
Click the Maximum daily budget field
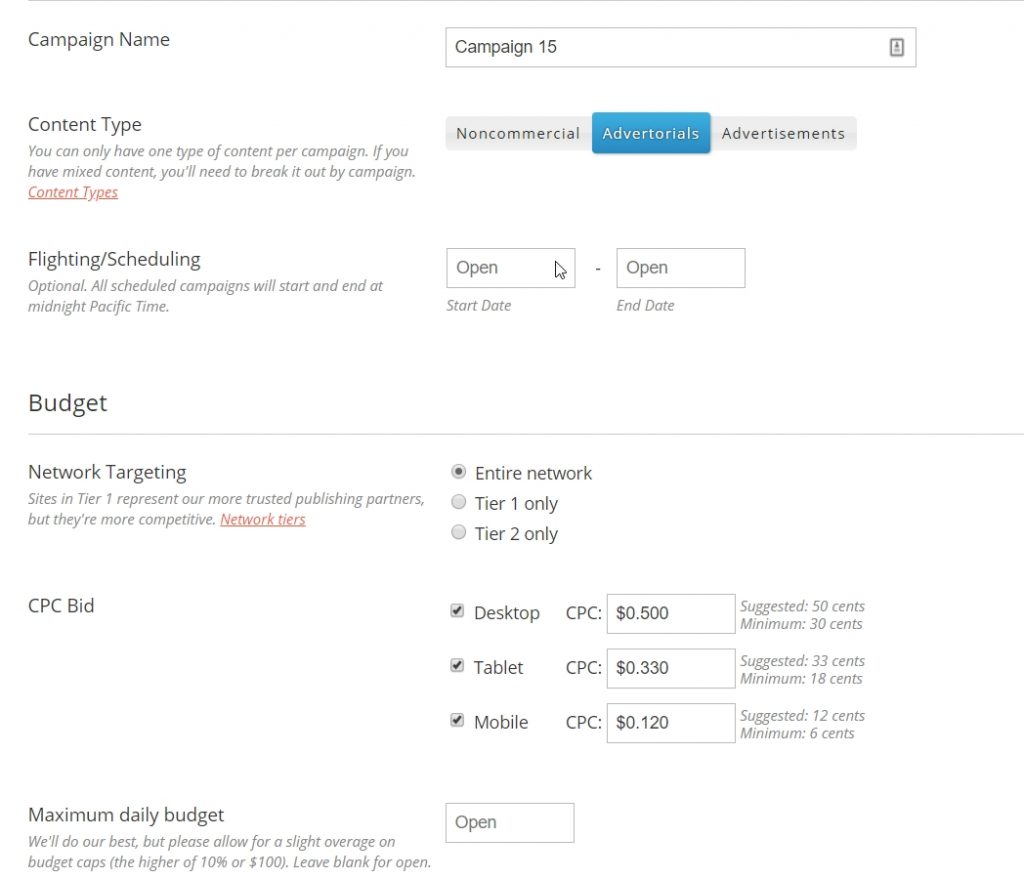click(510, 823)
